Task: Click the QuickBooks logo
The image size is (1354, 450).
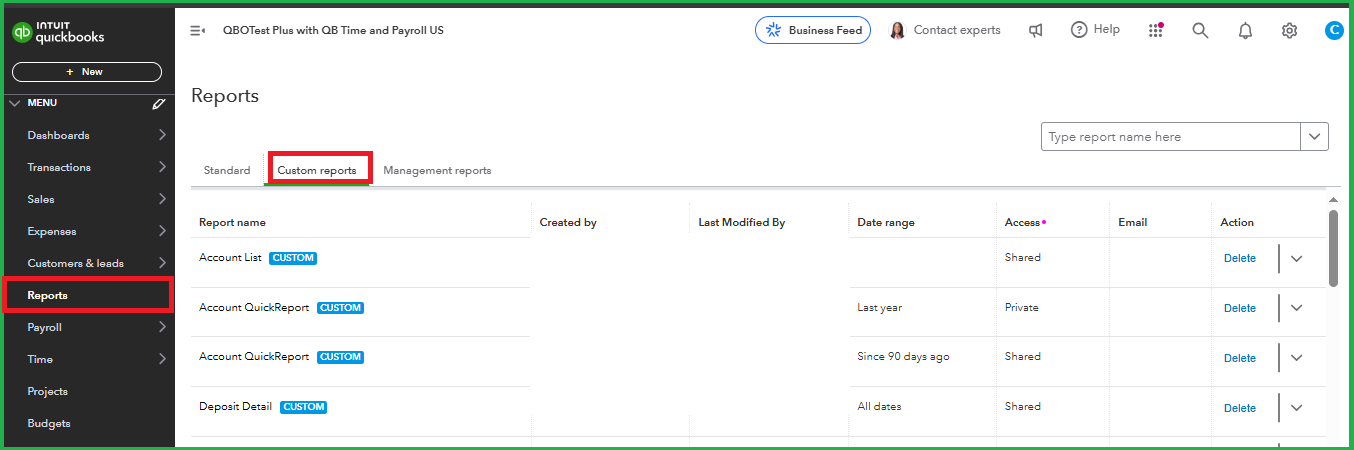Action: click(x=58, y=32)
